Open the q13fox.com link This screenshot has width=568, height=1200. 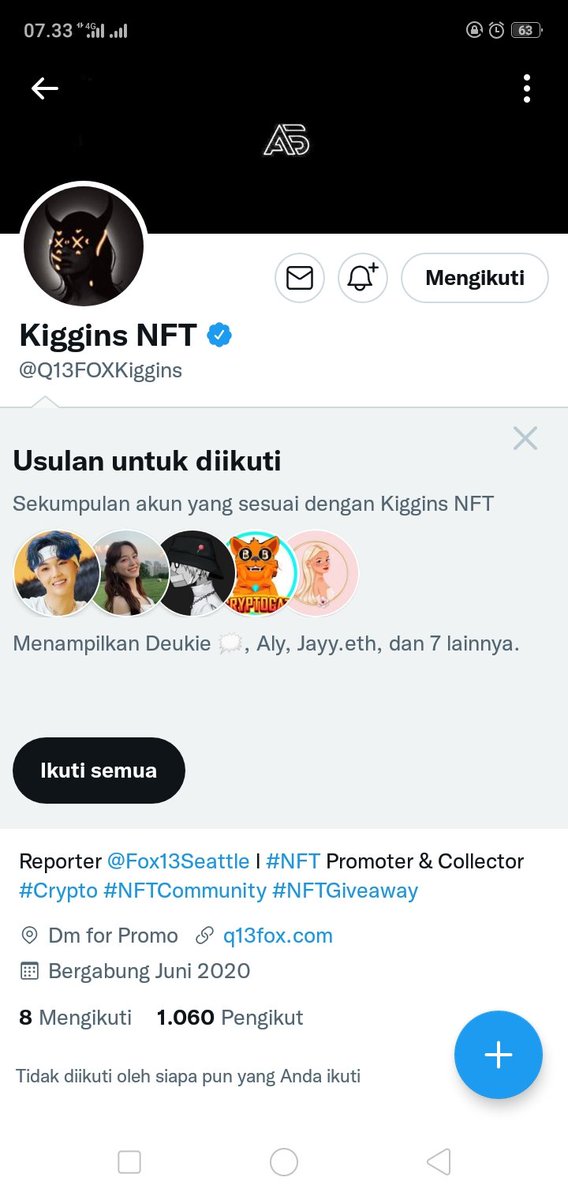tap(278, 936)
